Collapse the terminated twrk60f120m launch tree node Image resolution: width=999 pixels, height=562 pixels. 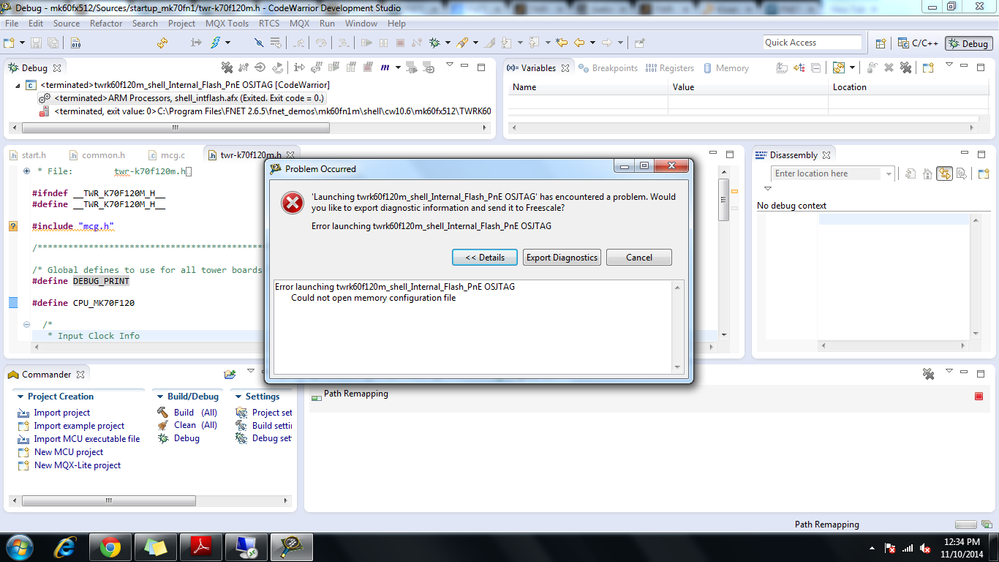coord(17,85)
